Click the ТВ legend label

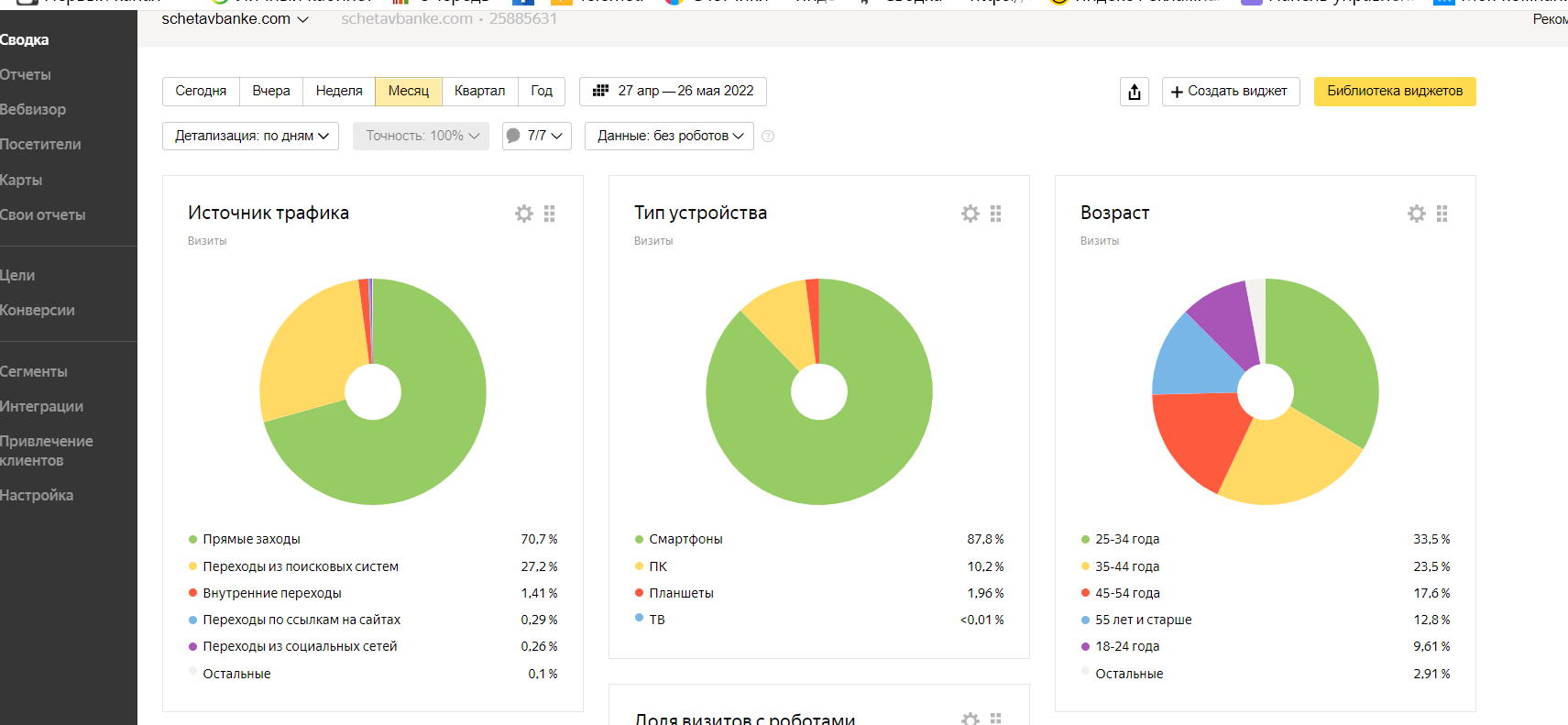point(657,620)
